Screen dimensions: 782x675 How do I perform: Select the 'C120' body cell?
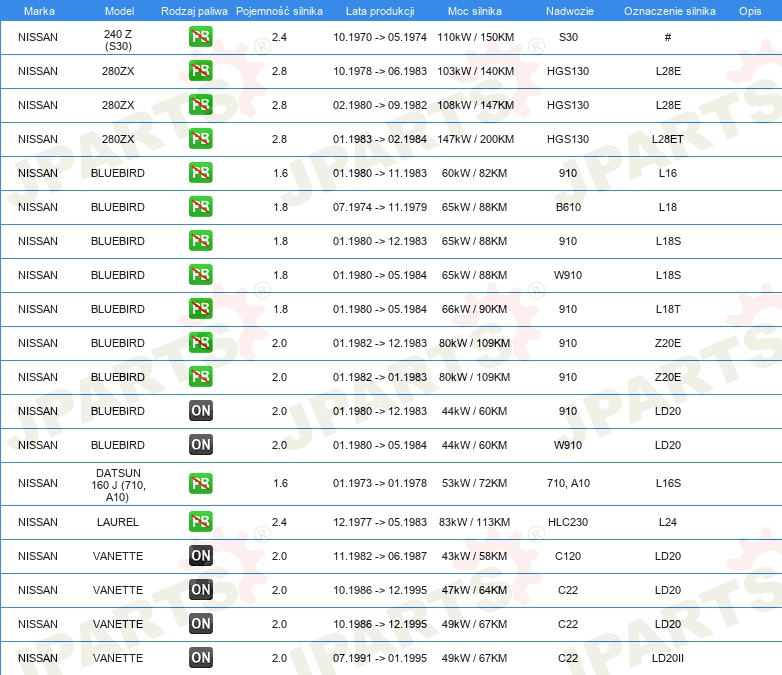coord(568,556)
